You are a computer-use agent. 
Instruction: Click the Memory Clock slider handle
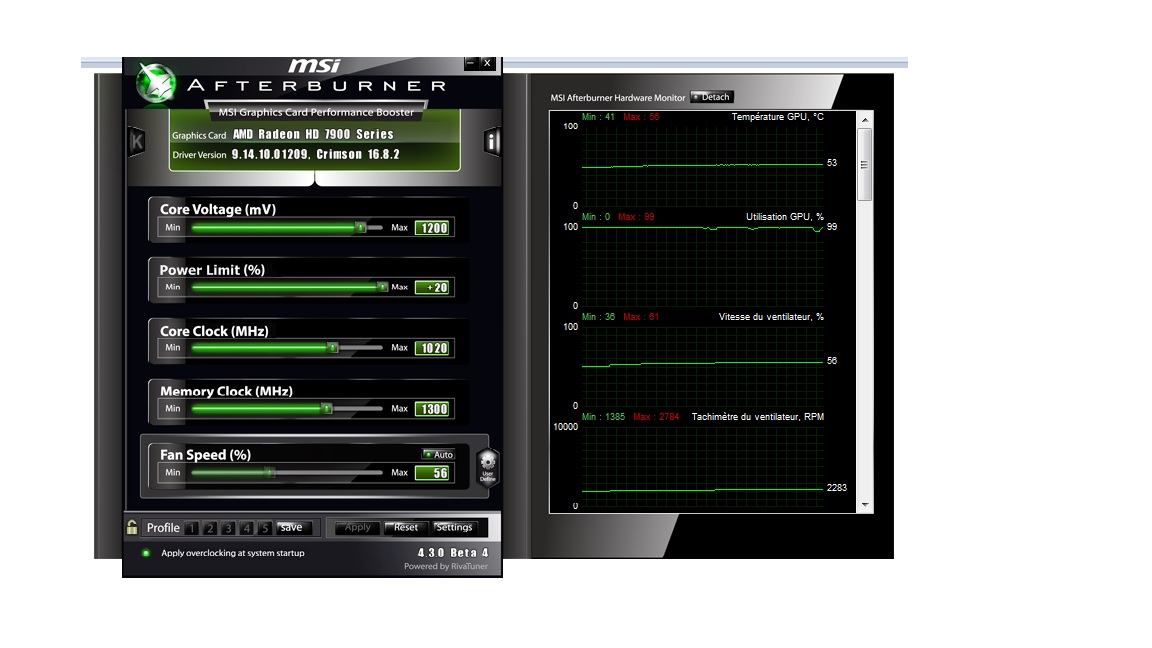(327, 408)
